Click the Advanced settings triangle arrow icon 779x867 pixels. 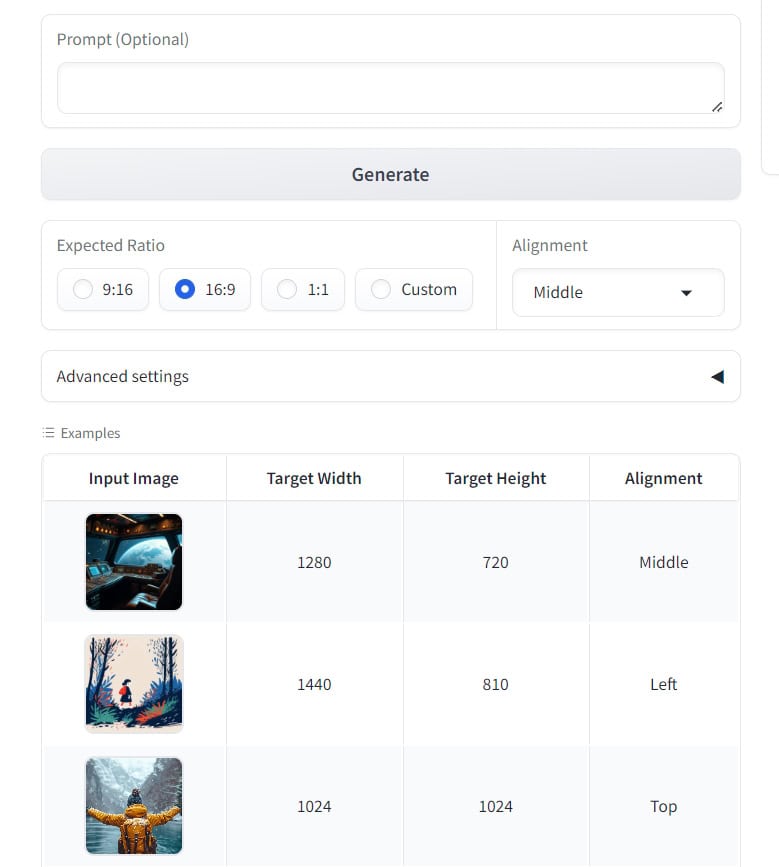[x=717, y=377]
